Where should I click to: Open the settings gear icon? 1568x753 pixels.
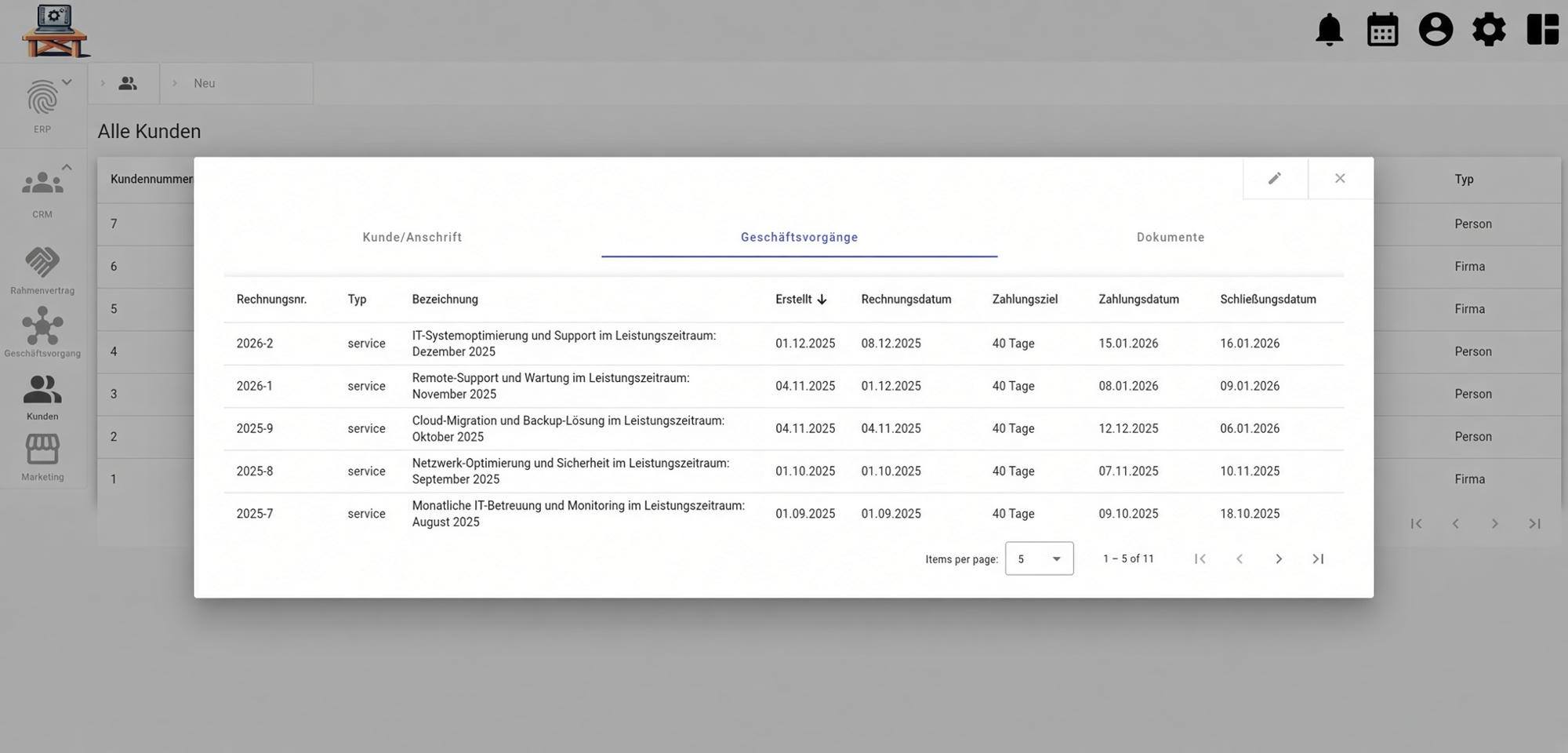[1489, 30]
